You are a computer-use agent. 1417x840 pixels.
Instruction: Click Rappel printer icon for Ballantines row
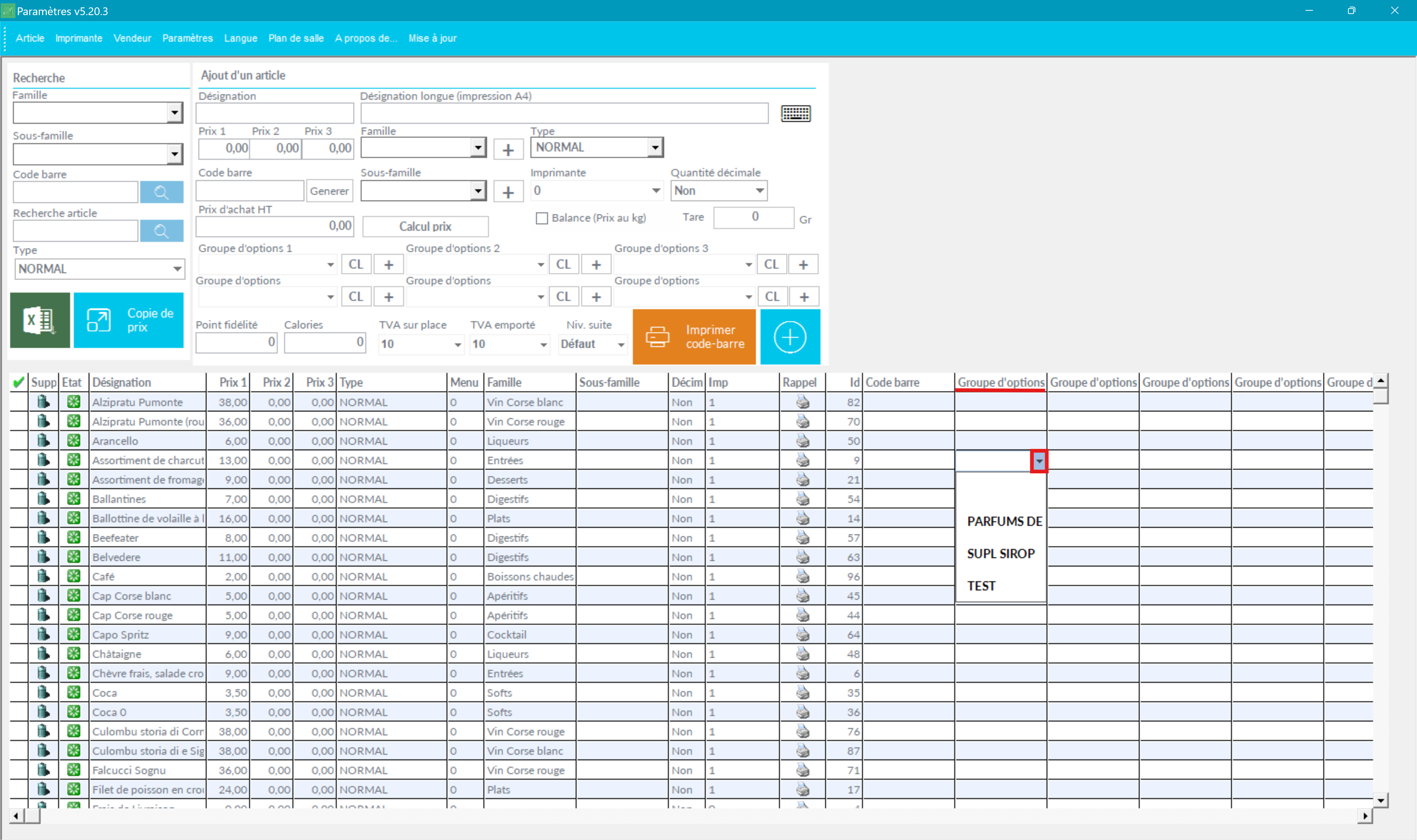click(x=802, y=499)
